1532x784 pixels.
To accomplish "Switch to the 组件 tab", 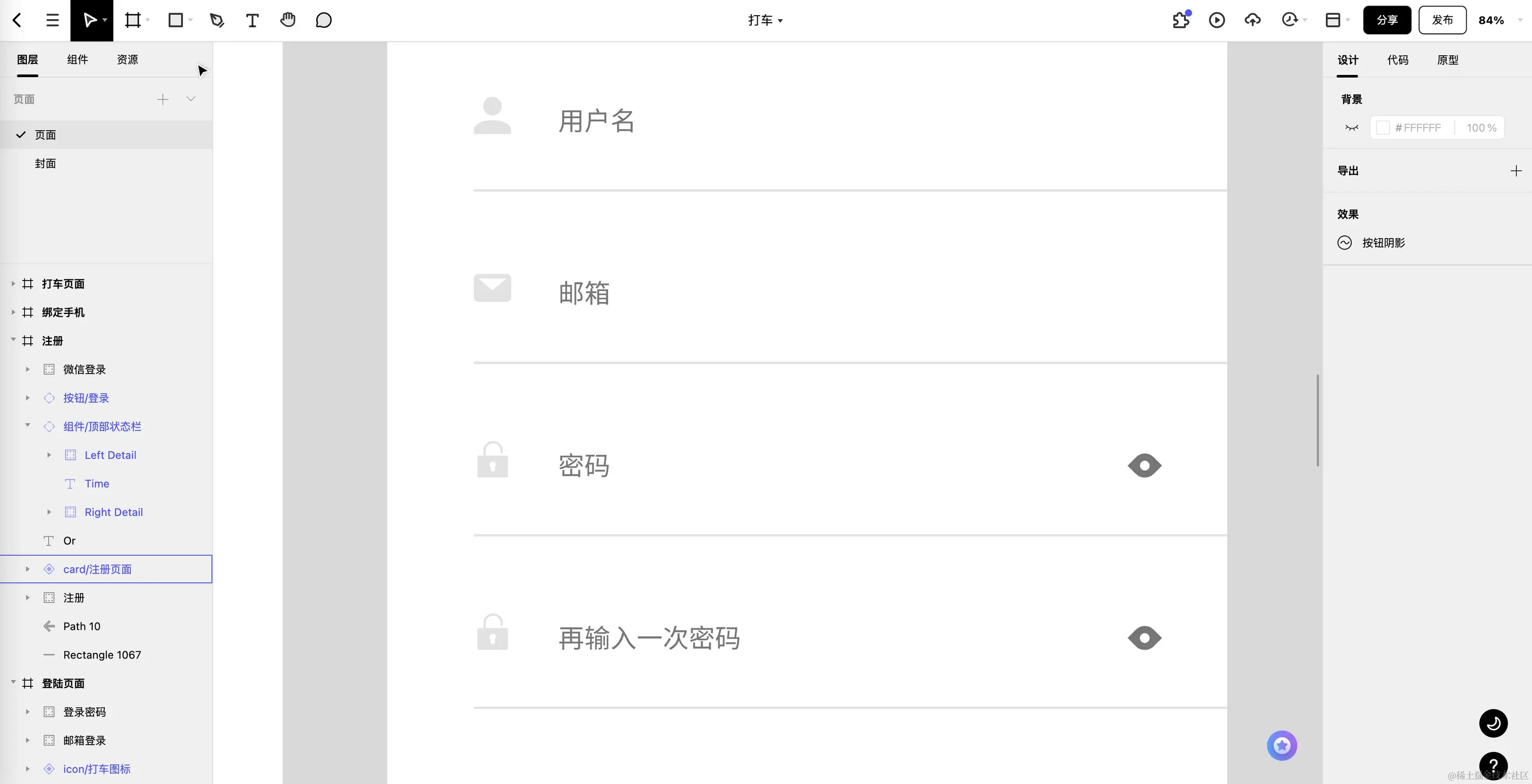I will (x=78, y=59).
